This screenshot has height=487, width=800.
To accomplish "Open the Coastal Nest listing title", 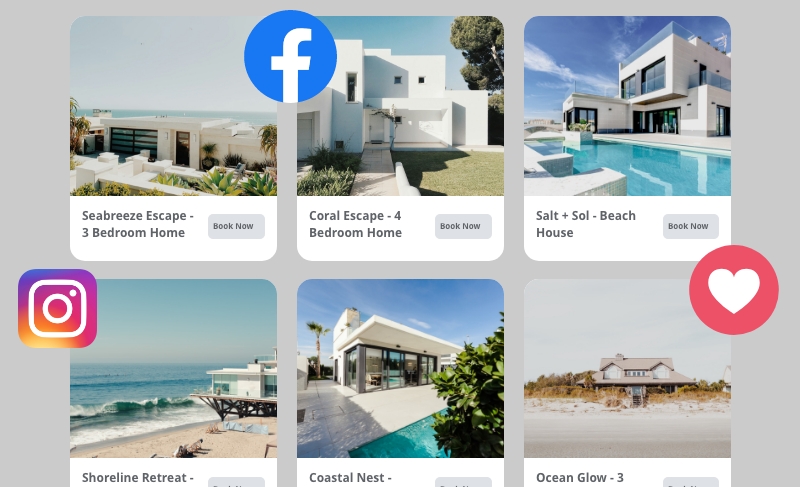I will click(x=351, y=478).
